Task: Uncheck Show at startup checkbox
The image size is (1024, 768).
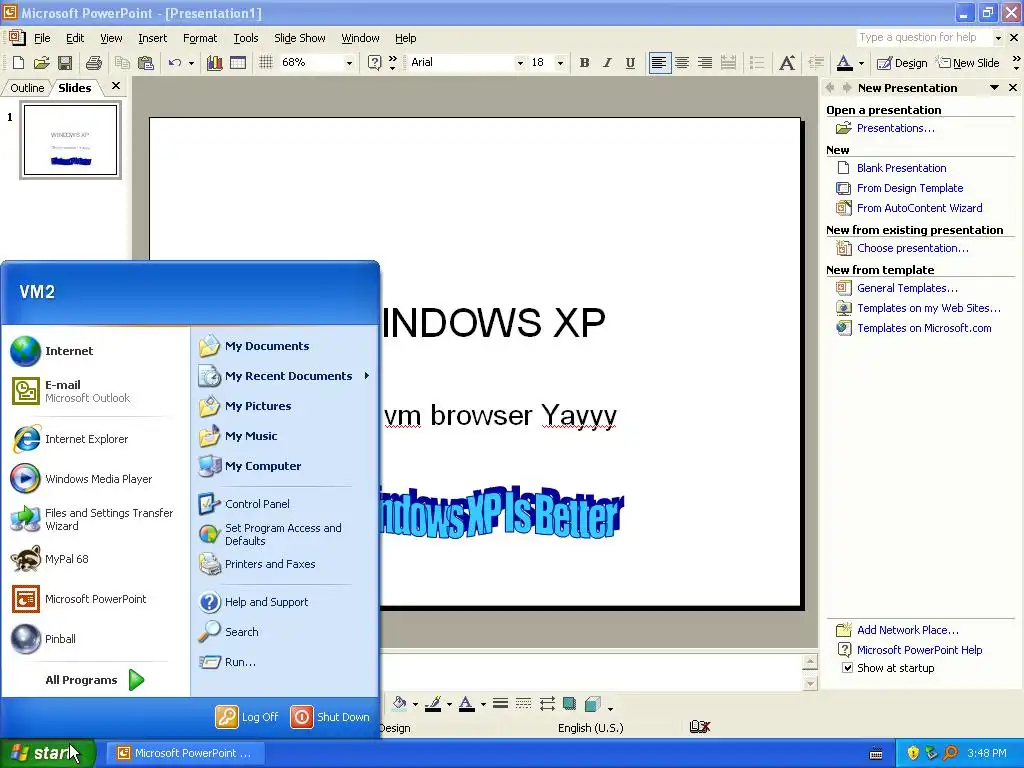Action: [x=847, y=667]
